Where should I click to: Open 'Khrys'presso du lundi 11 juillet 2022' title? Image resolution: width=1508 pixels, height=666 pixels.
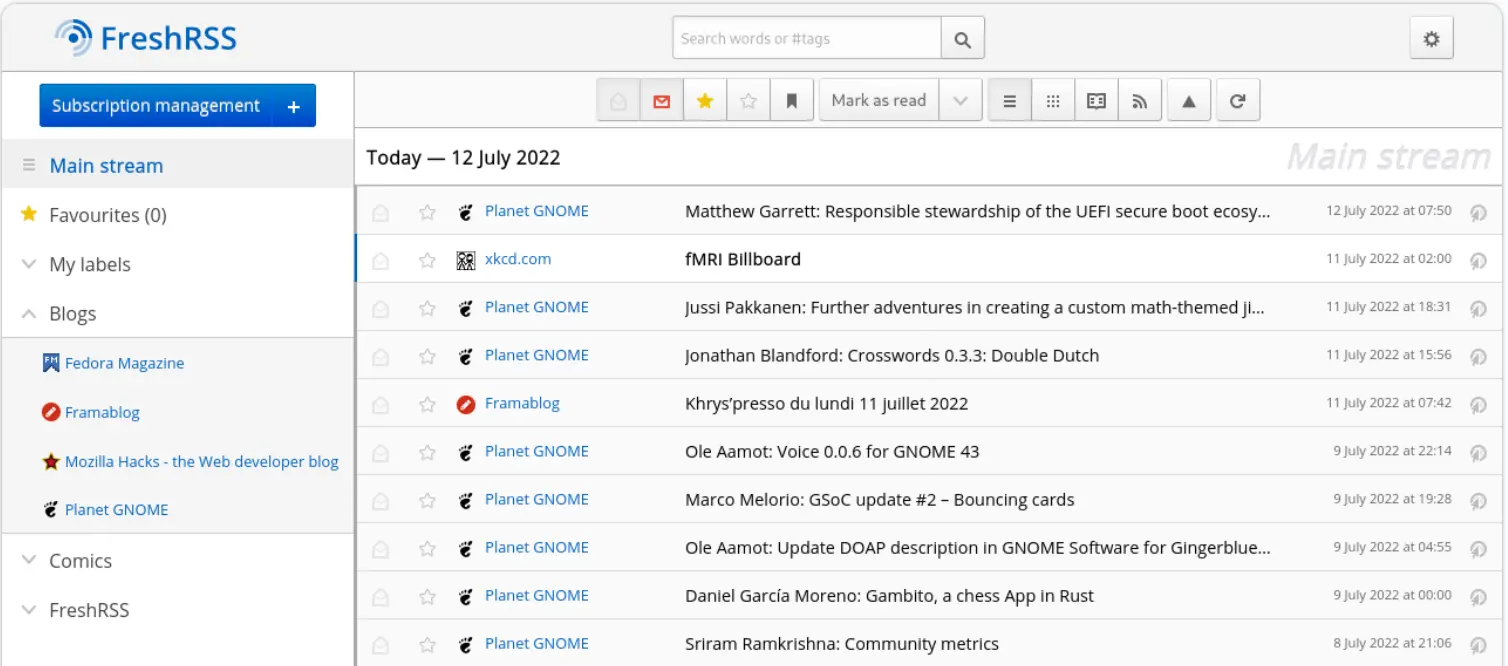(826, 404)
